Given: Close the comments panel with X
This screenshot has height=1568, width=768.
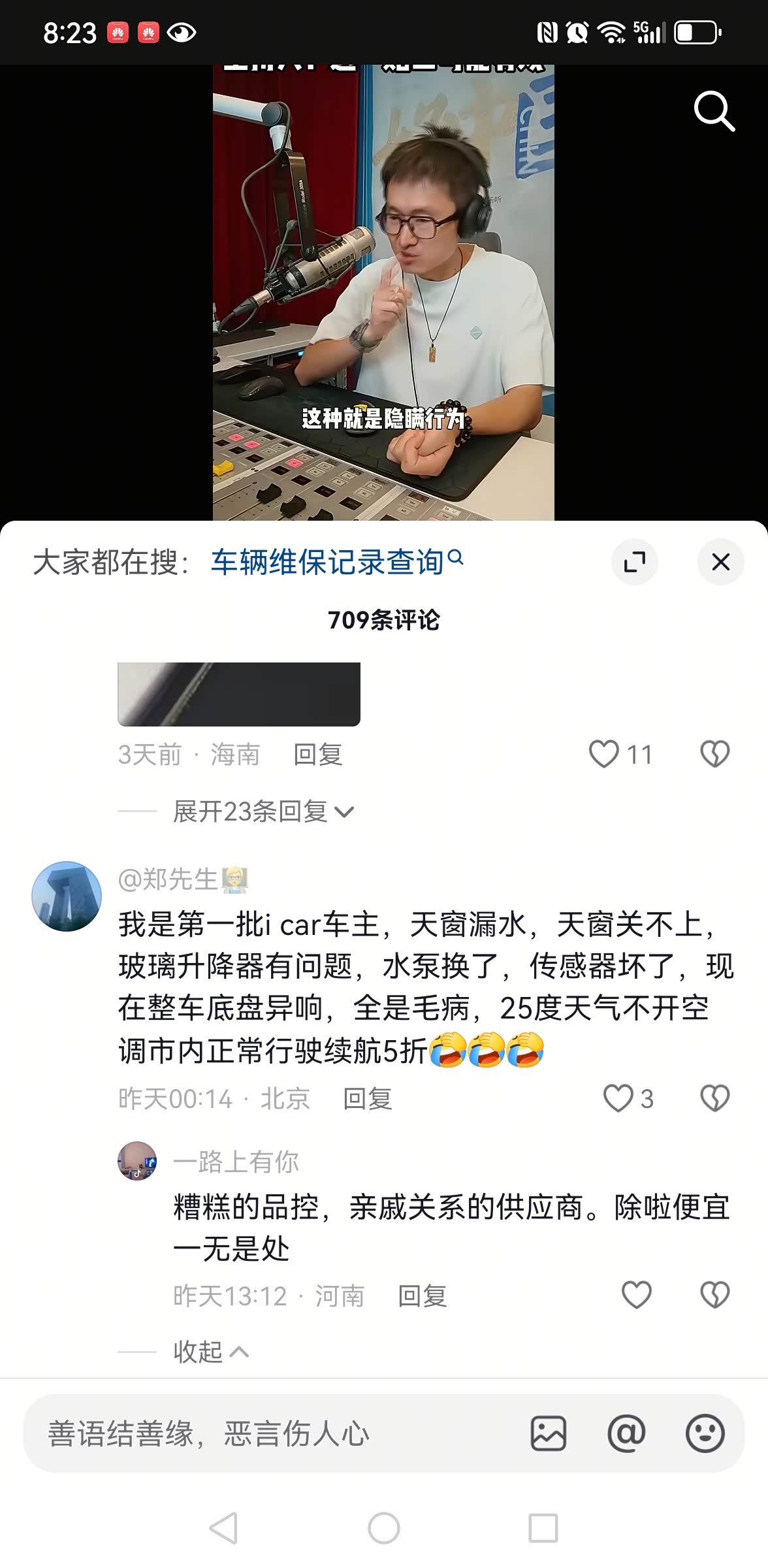Looking at the screenshot, I should coord(721,562).
